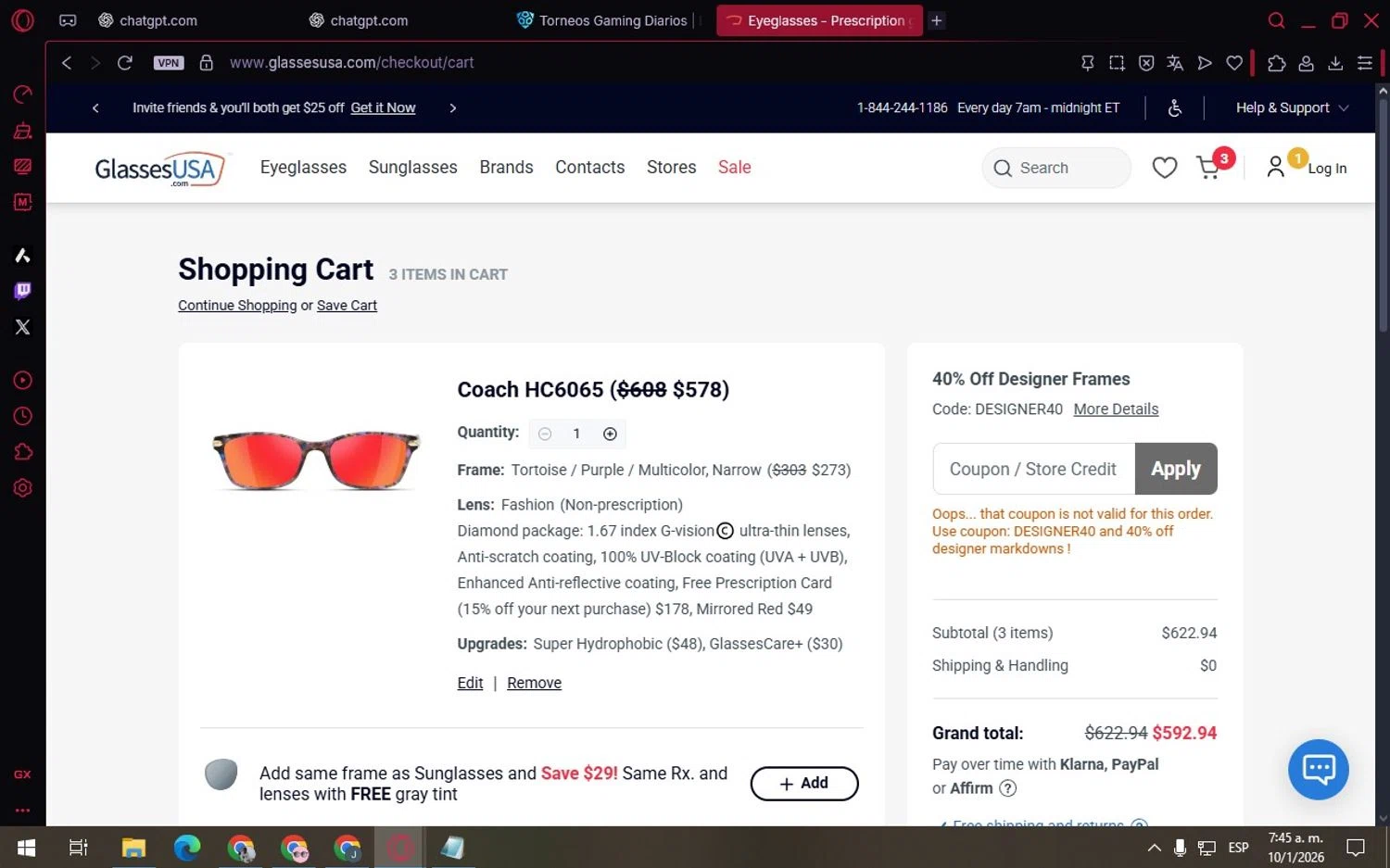This screenshot has width=1390, height=868.
Task: Open Twitch in the Opera sidebar
Action: pos(23,291)
